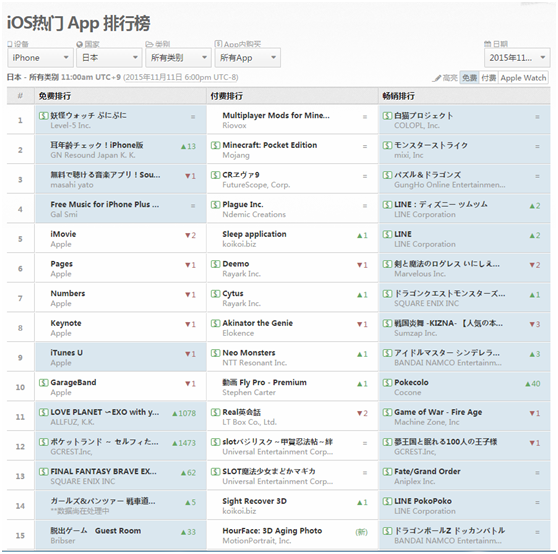This screenshot has width=558, height=554.
Task: Open the 所有App in-app purchase dropdown
Action: [247, 58]
